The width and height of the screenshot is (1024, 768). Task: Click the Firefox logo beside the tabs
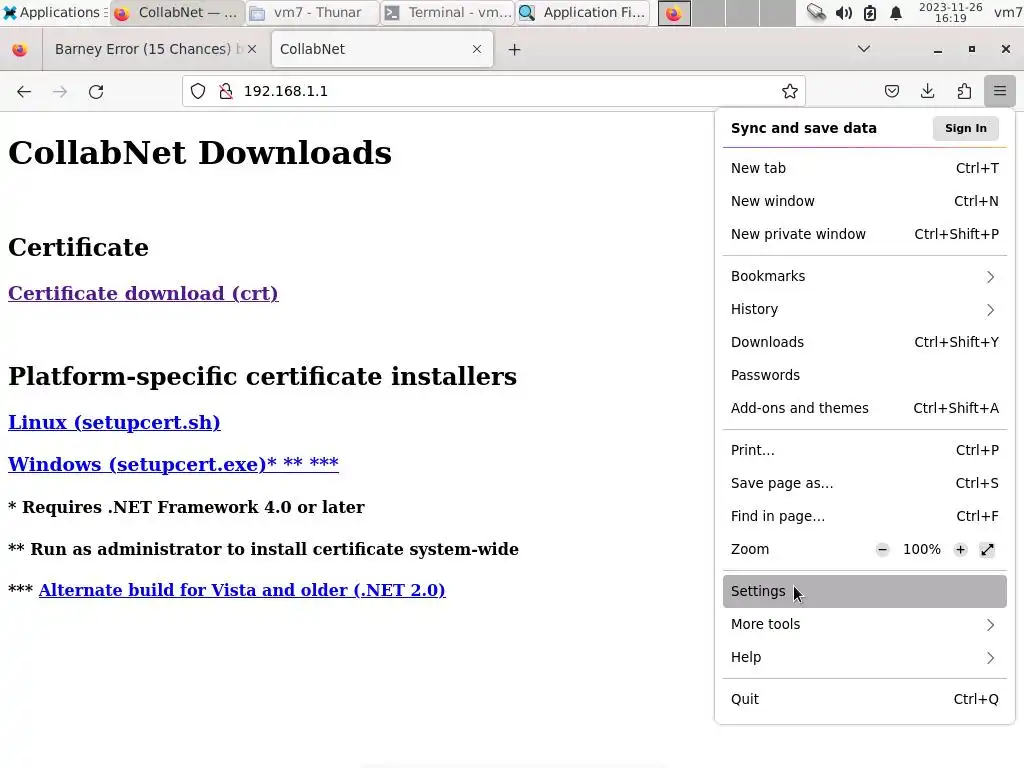20,50
